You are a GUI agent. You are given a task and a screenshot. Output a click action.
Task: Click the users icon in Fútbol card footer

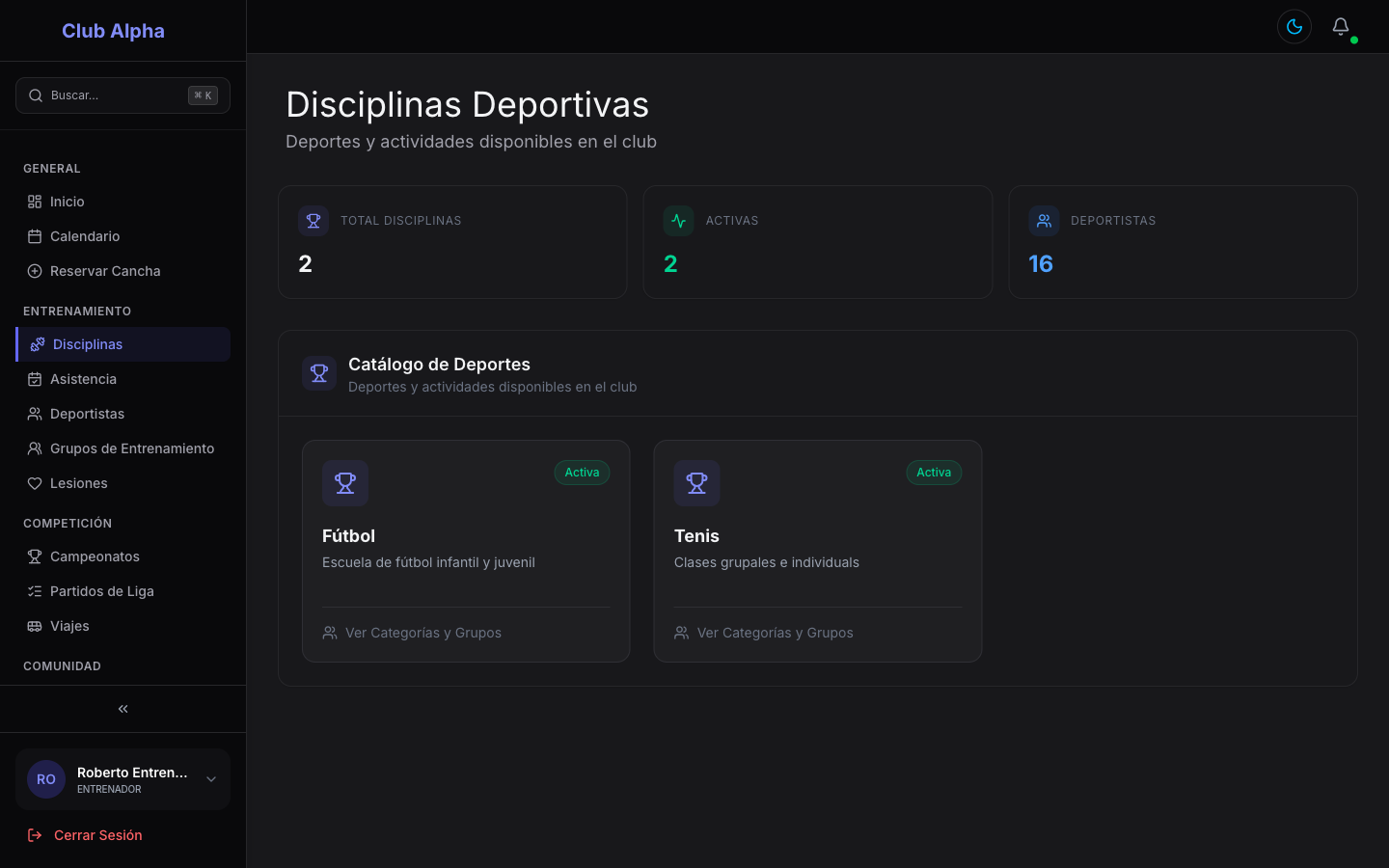click(330, 633)
